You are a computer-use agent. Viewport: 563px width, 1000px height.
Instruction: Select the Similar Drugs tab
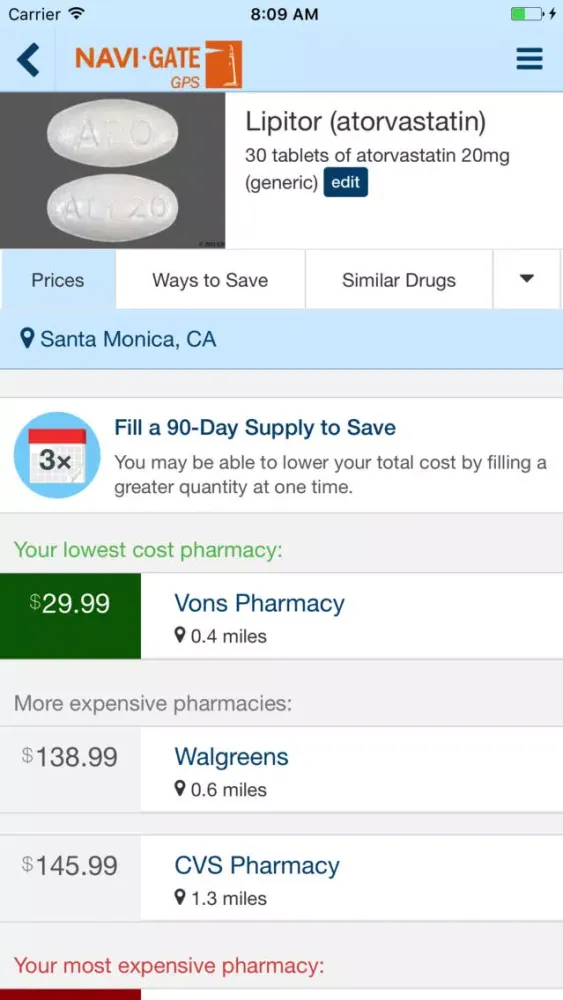[x=399, y=279]
